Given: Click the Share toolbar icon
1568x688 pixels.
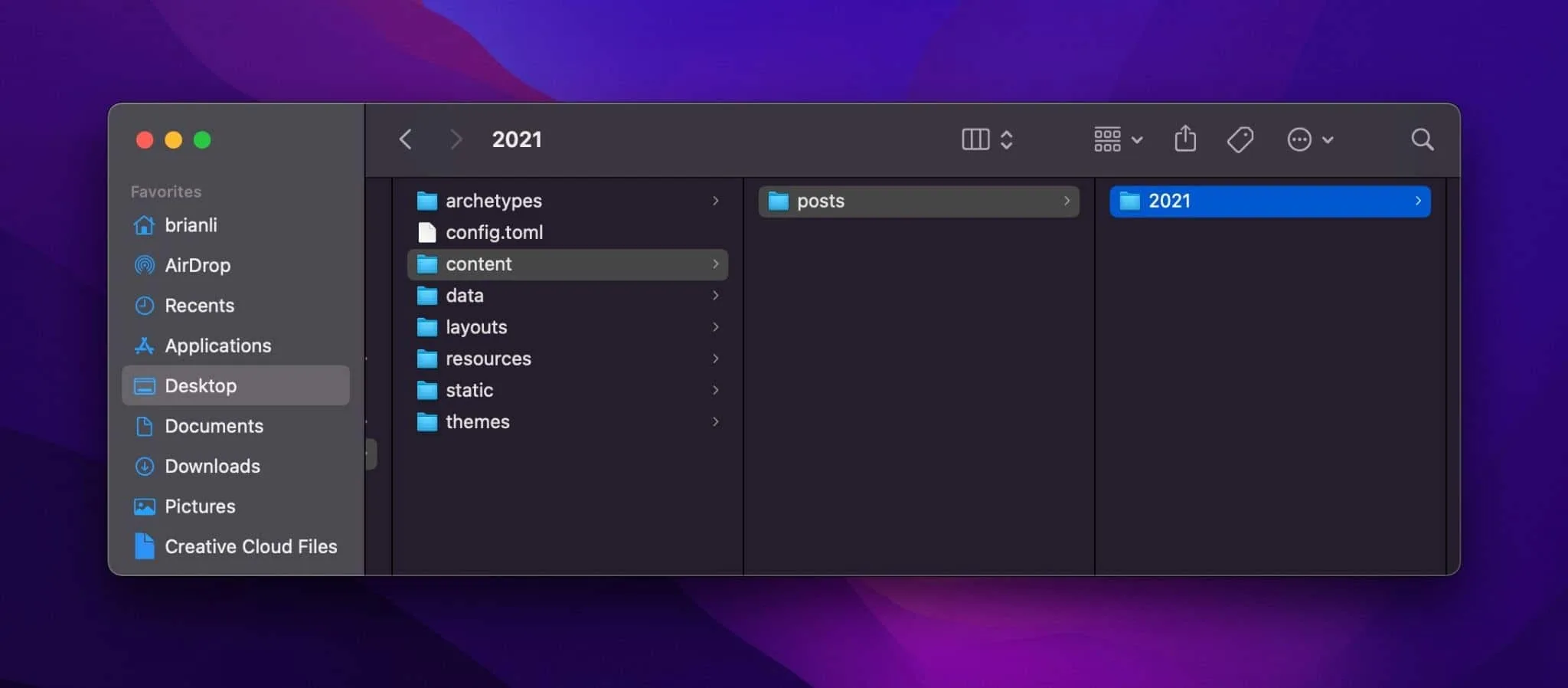Looking at the screenshot, I should pos(1185,139).
